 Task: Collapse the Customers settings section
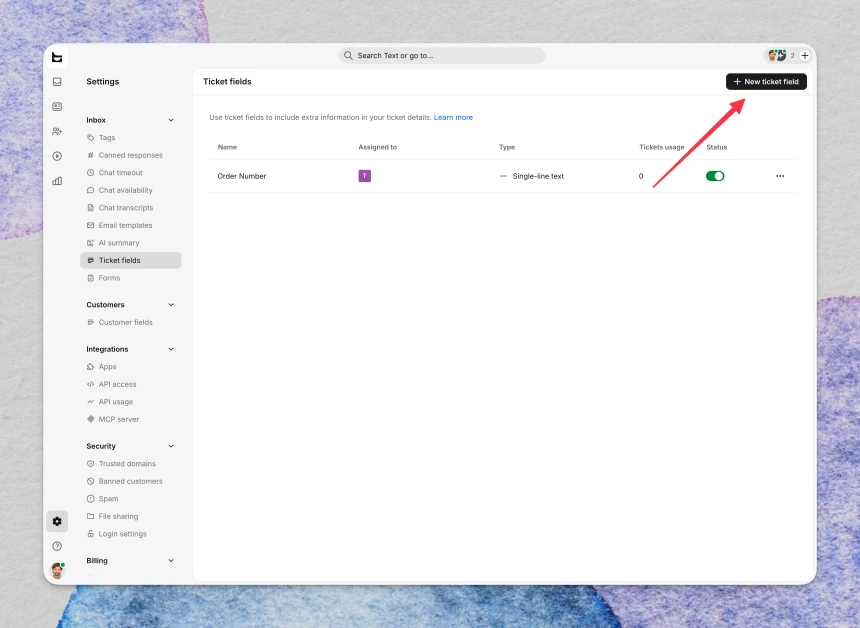pos(171,305)
